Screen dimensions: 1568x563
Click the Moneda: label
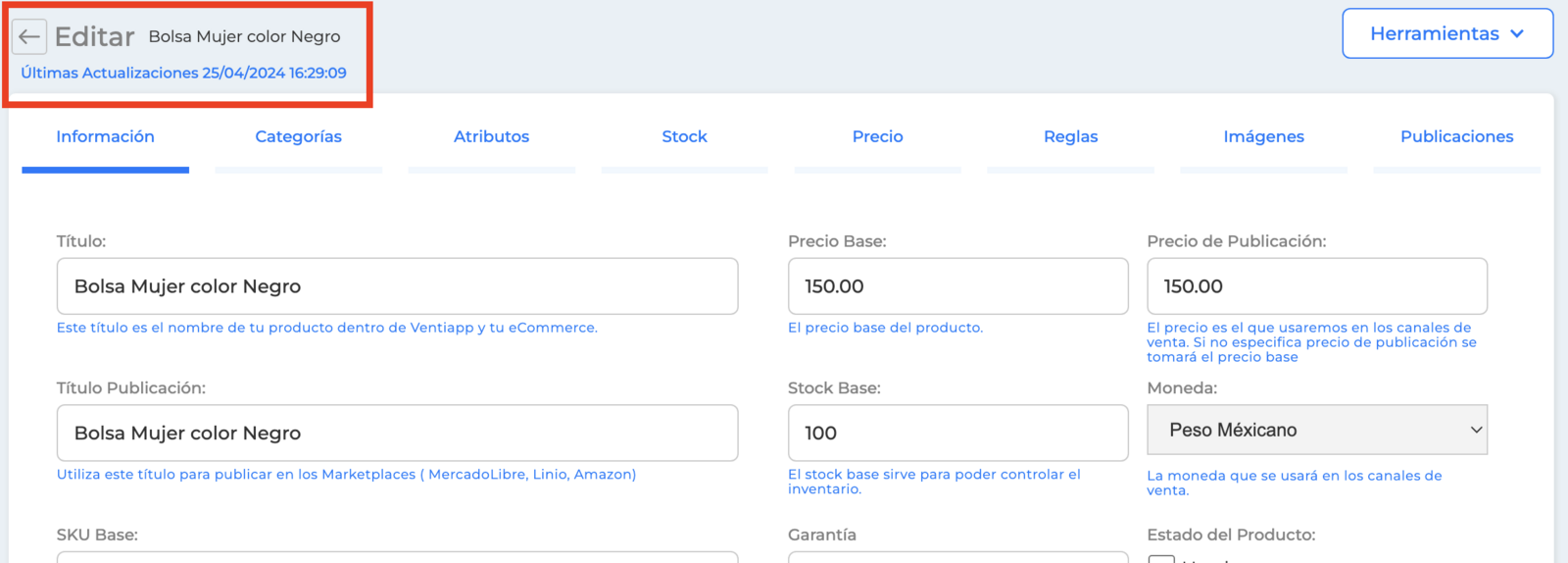pyautogui.click(x=1182, y=388)
